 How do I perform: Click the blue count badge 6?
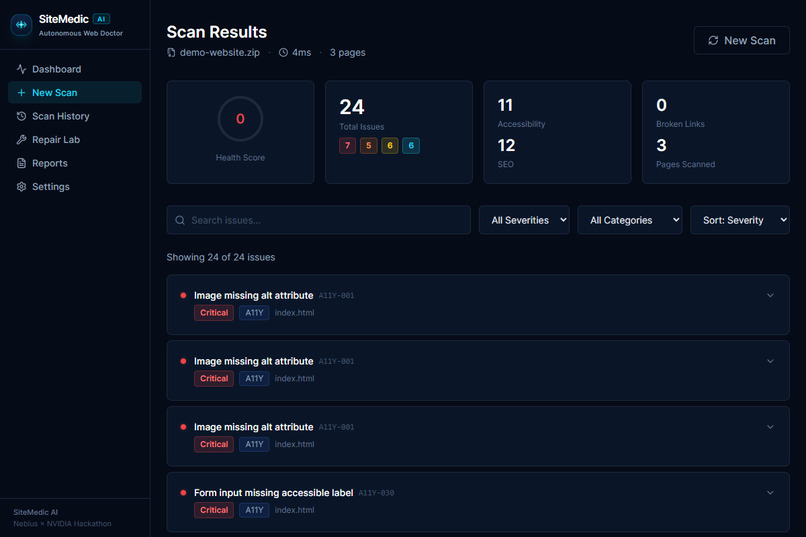(411, 145)
